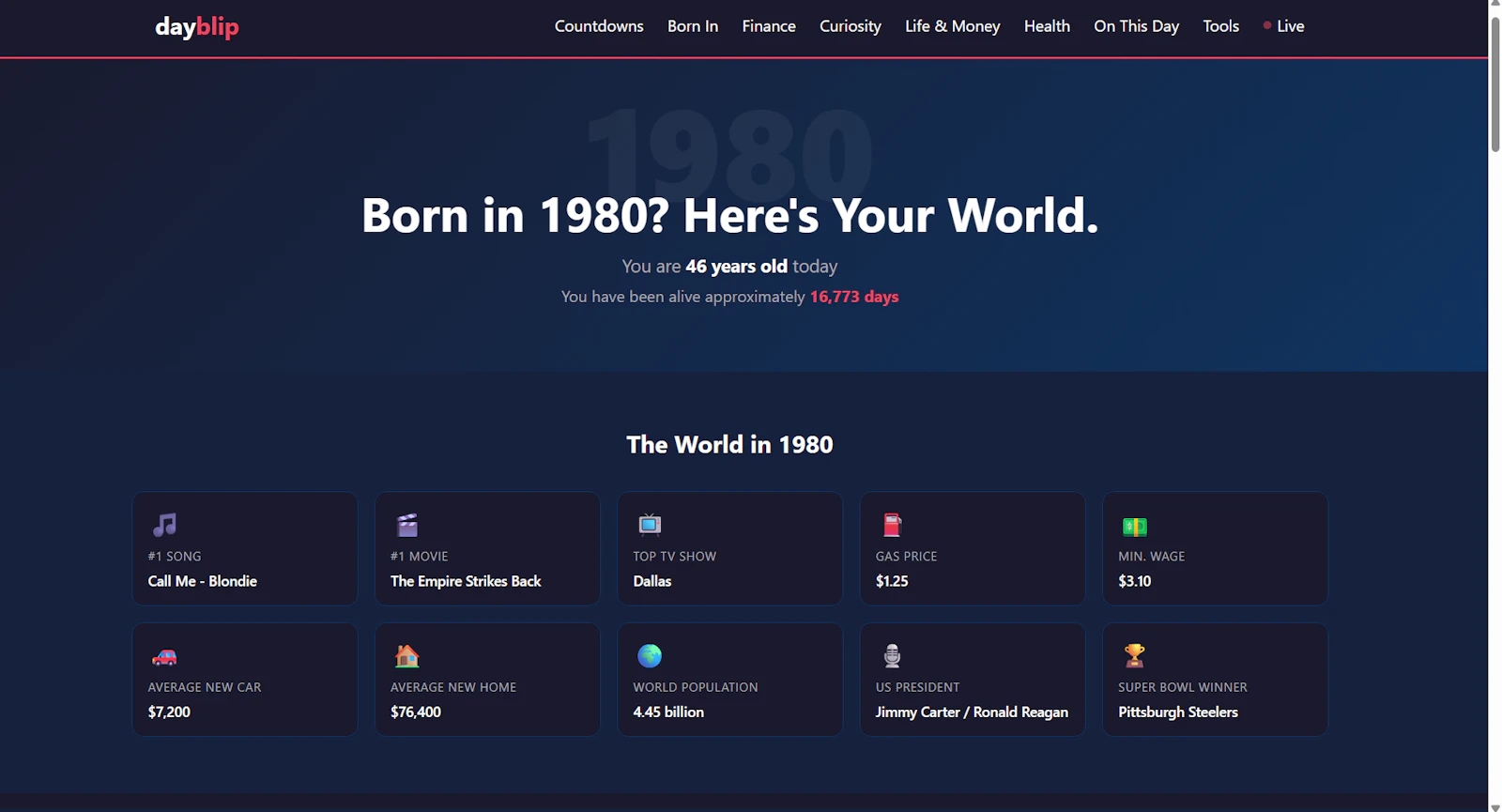Click the $7,200 average car value
This screenshot has height=812, width=1502.
tap(169, 712)
